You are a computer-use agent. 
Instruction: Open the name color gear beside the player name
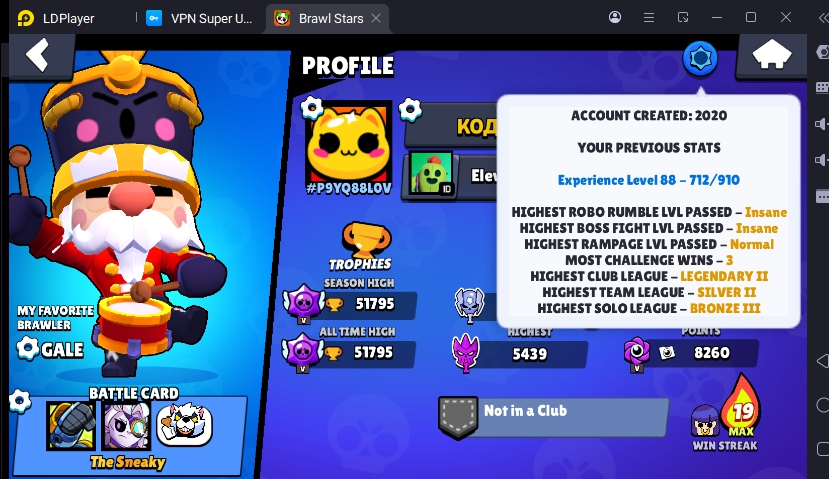410,109
